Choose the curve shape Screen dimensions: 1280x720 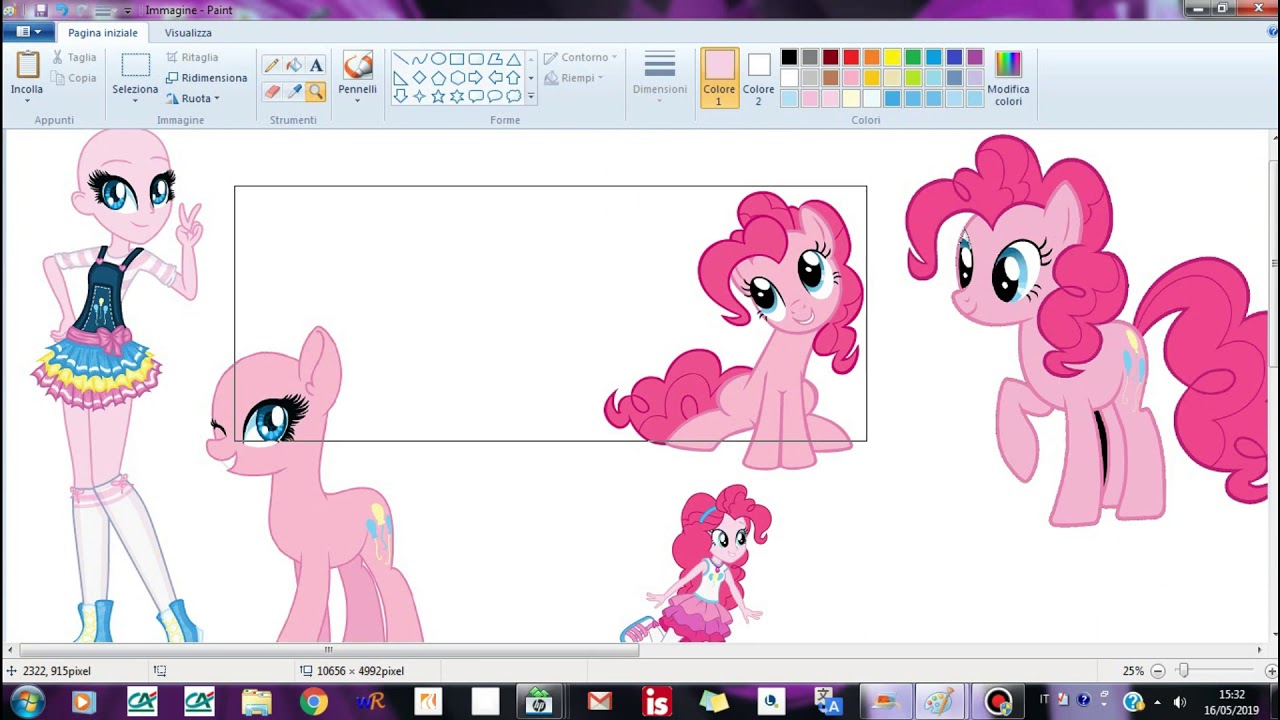[x=419, y=59]
